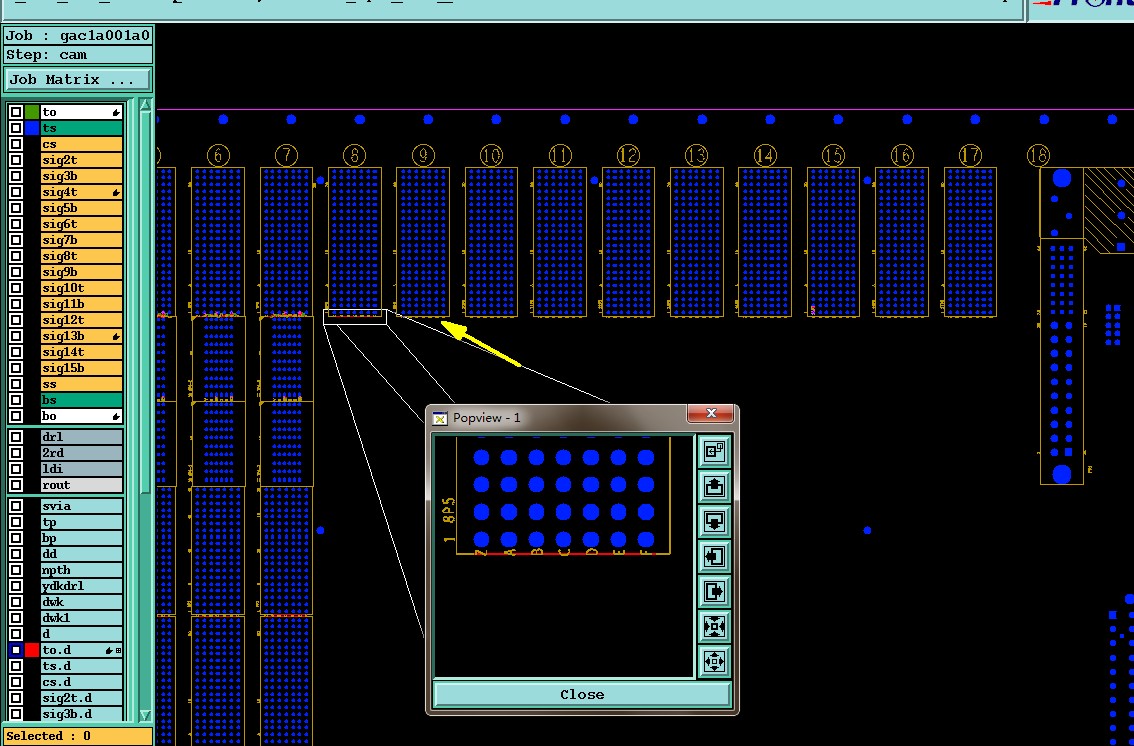1134x746 pixels.
Task: Select the sig5b layer name
Action: (81, 208)
